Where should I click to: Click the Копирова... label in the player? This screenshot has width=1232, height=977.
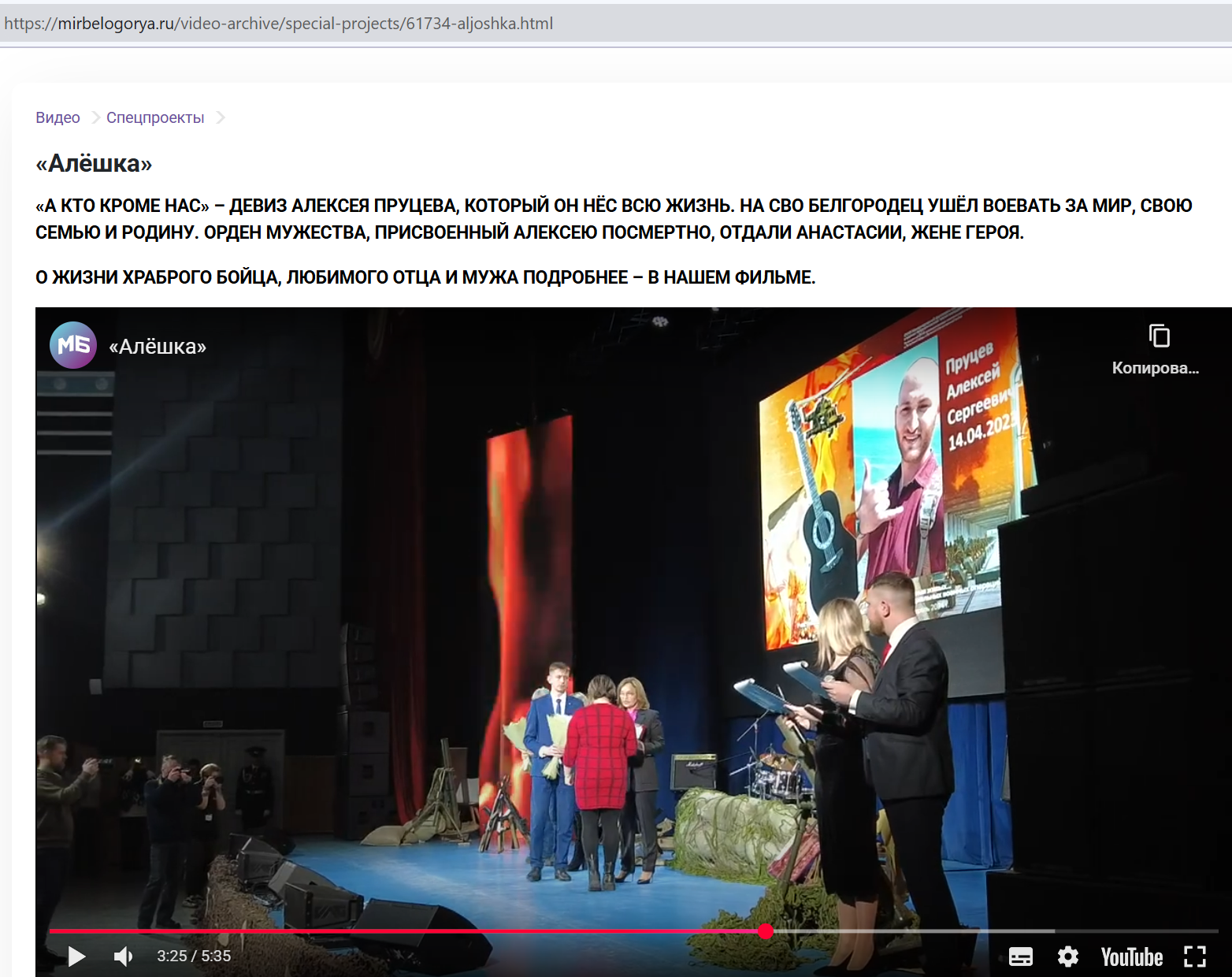1155,368
